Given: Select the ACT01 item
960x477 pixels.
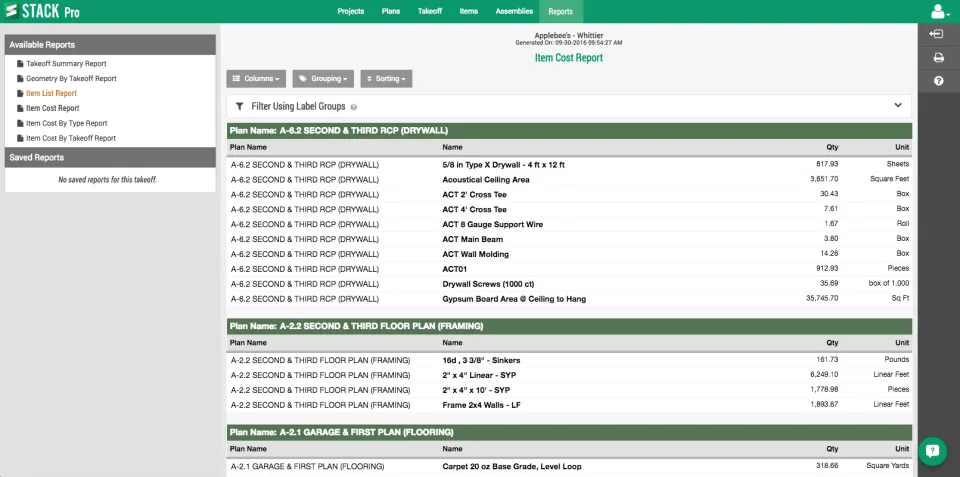Looking at the screenshot, I should (455, 269).
